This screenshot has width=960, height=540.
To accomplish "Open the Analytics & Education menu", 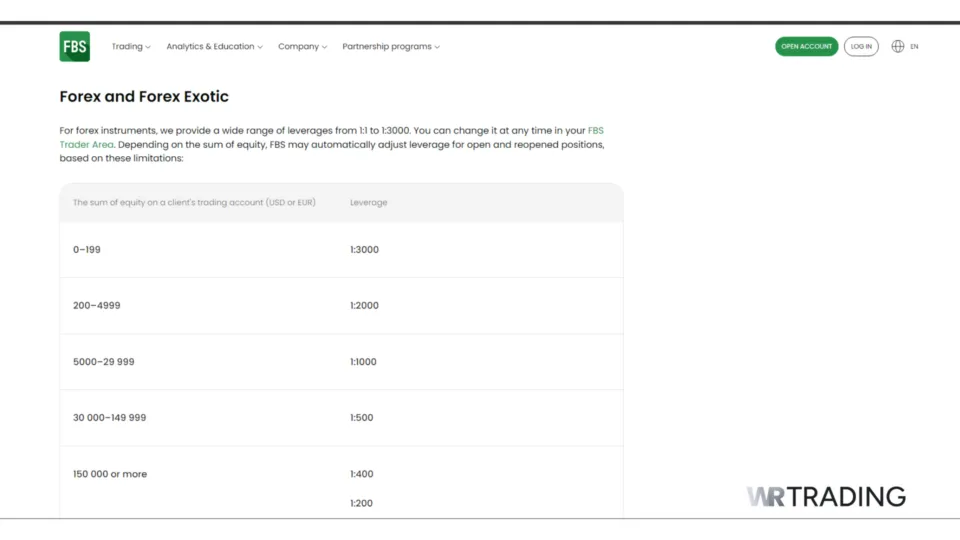I will (210, 46).
